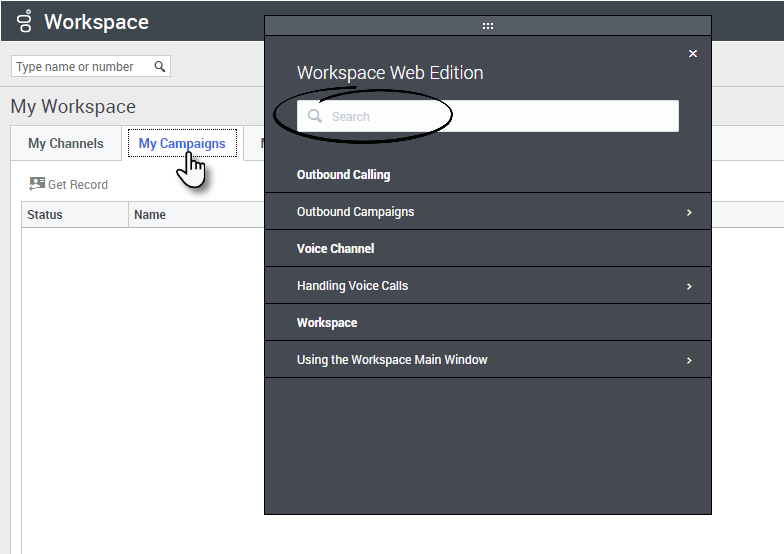Click magnifier icon in Type name field

[x=159, y=67]
